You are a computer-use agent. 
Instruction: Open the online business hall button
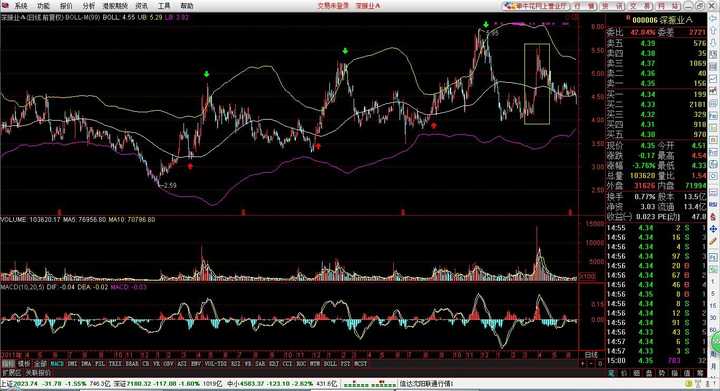(536, 6)
